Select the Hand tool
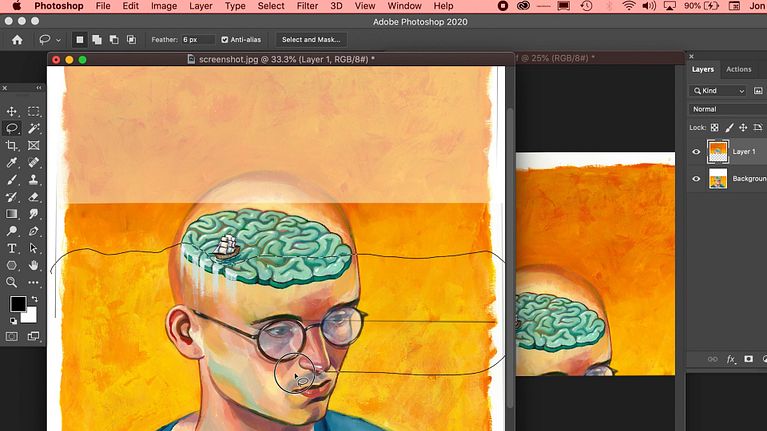Viewport: 767px width, 431px height. (x=34, y=265)
